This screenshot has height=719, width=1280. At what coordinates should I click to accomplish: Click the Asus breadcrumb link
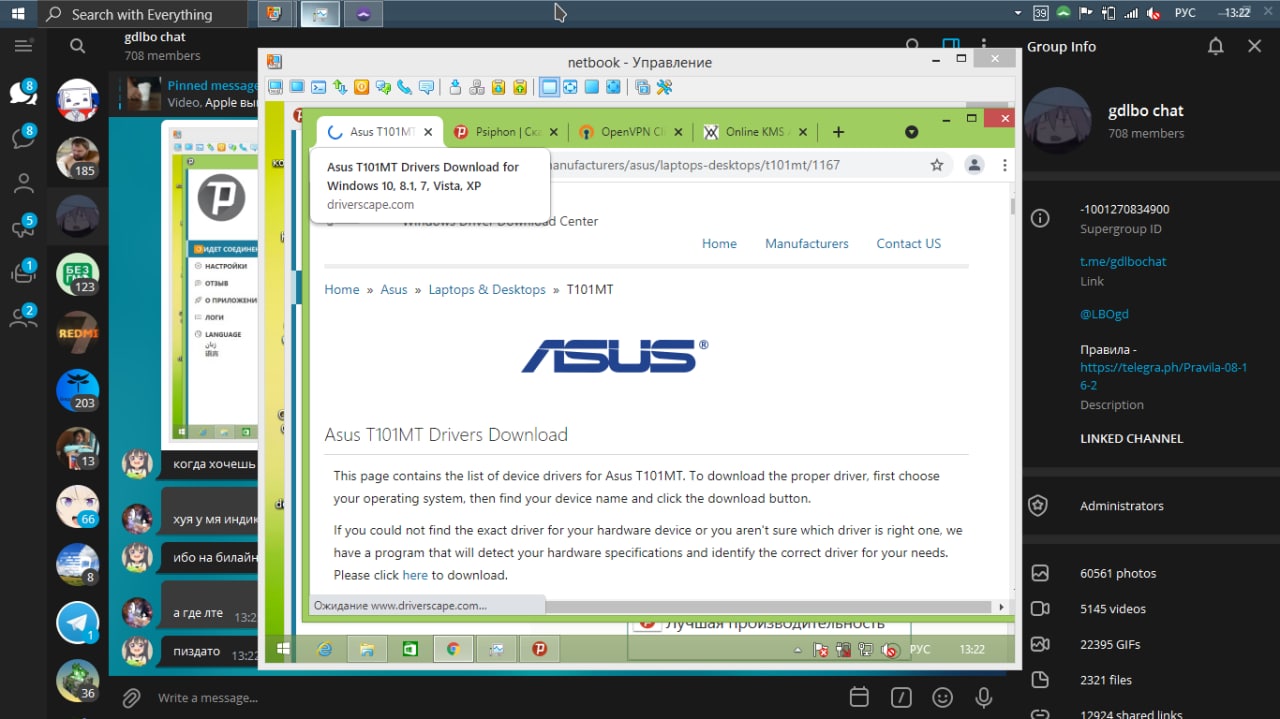pos(394,289)
